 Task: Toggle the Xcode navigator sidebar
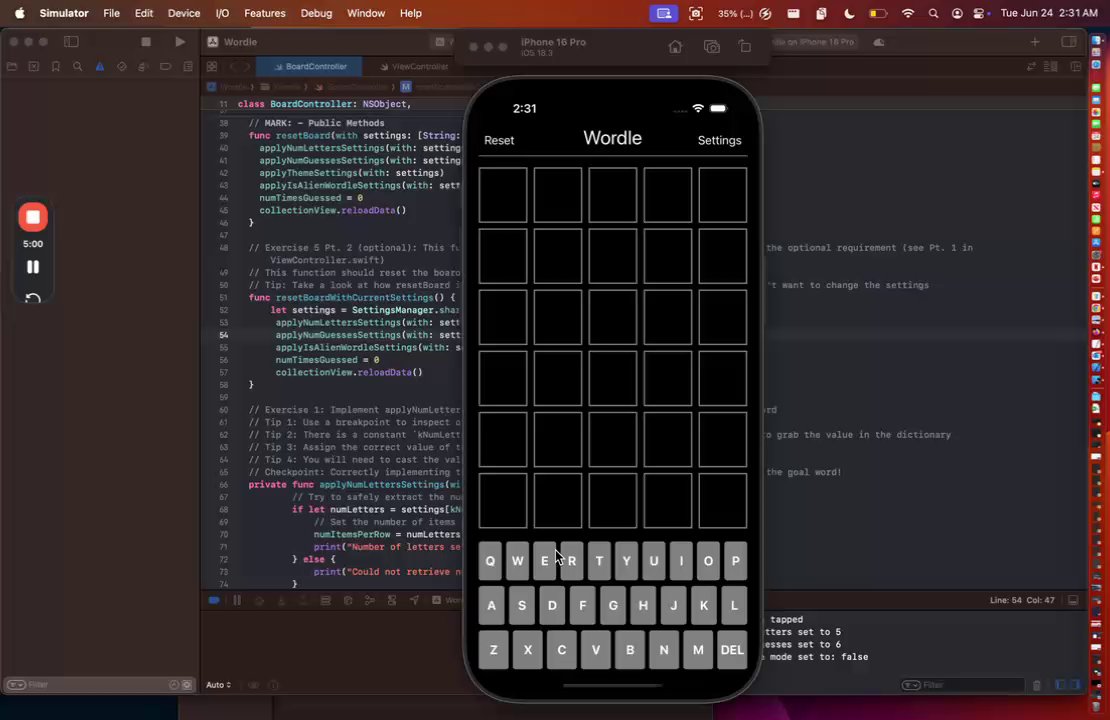coord(71,42)
